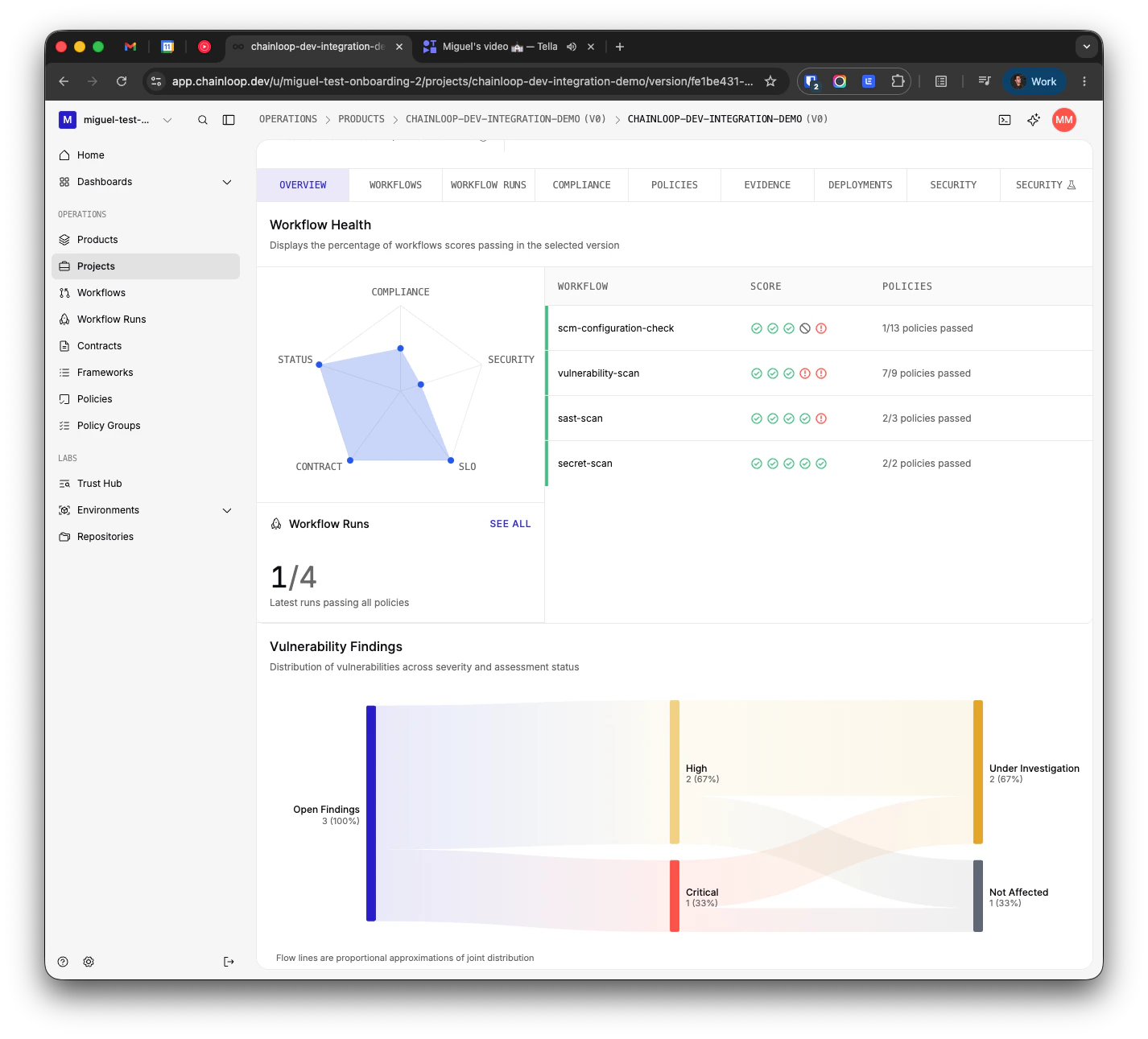
Task: Open a new browser tab with the plus
Action: 620,47
